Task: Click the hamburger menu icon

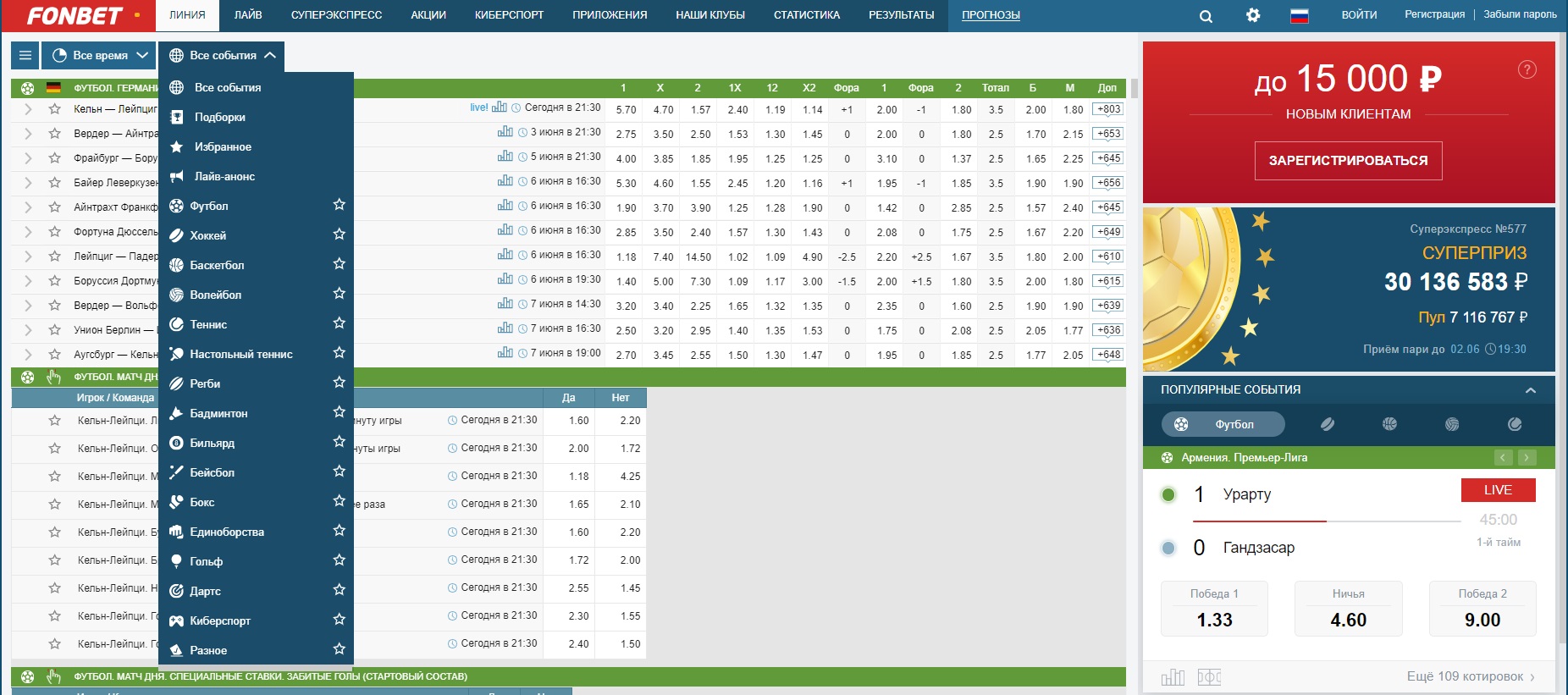Action: click(25, 55)
